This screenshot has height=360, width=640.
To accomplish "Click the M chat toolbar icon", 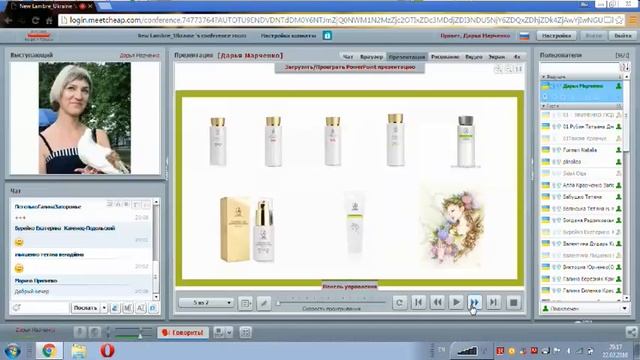I will [x=128, y=308].
